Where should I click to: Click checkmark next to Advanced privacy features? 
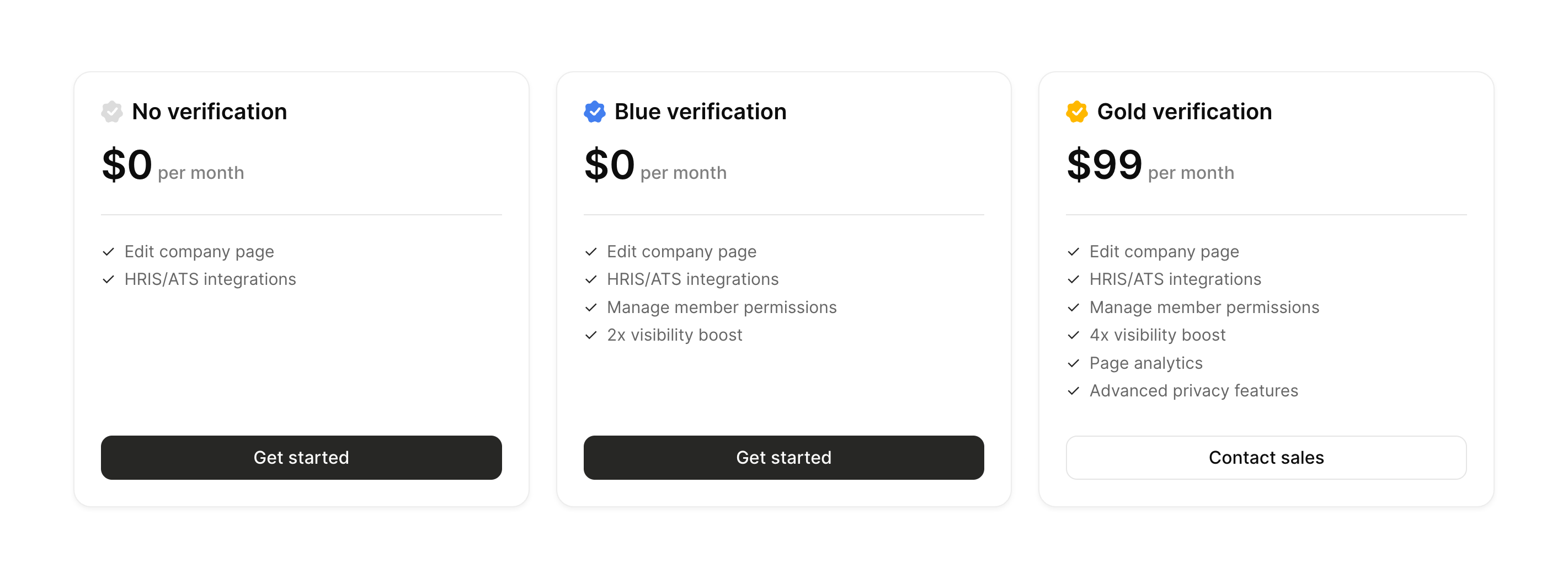[1073, 390]
